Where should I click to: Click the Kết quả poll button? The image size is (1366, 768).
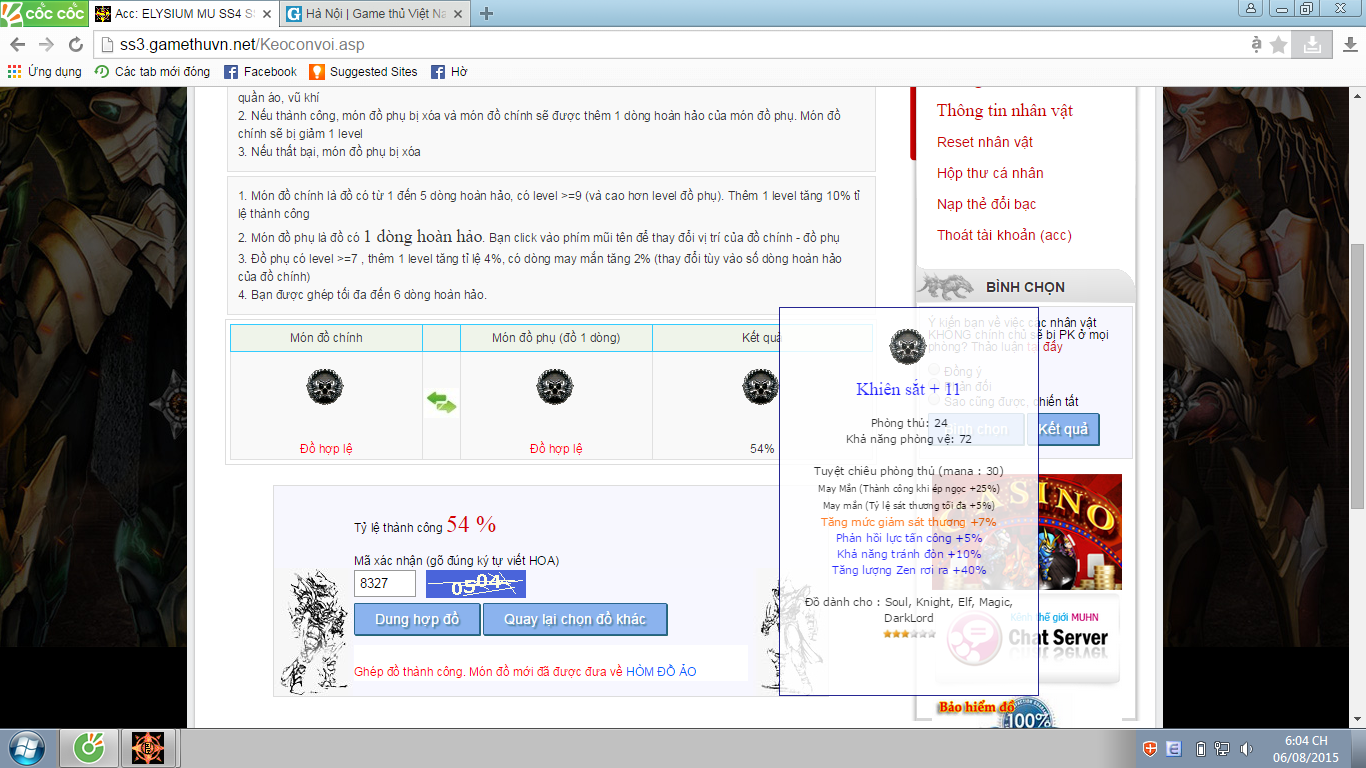click(1064, 429)
